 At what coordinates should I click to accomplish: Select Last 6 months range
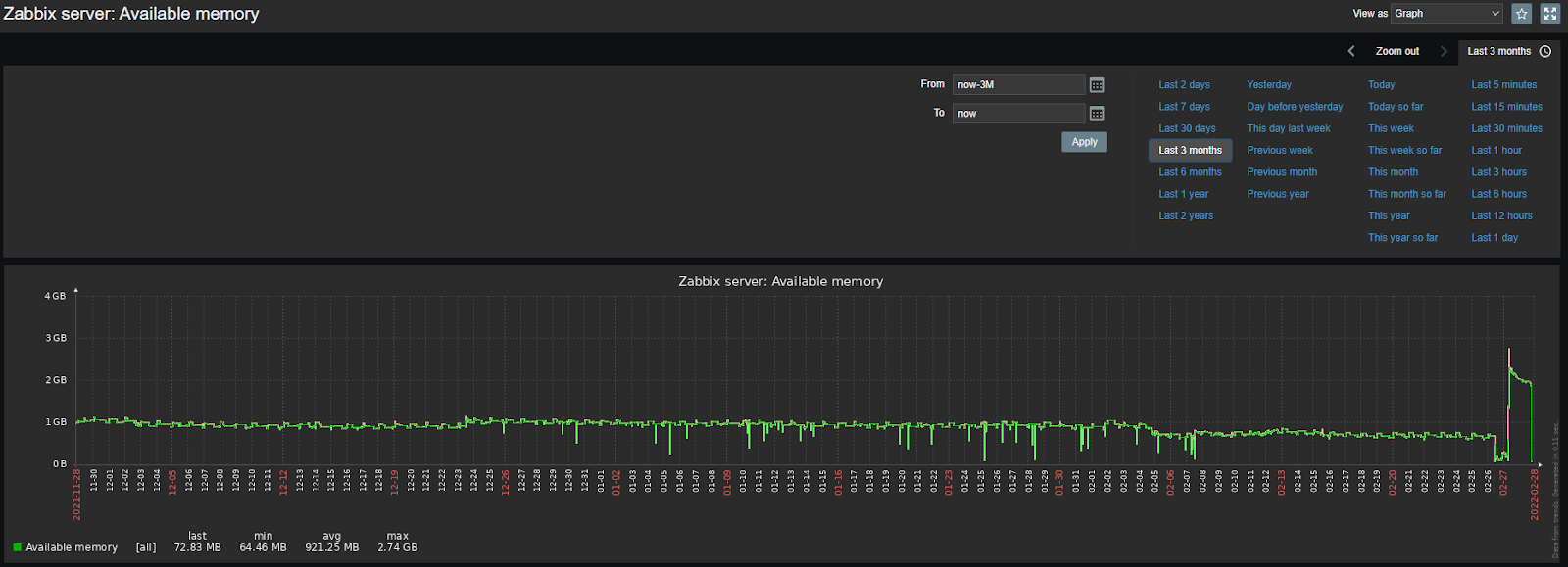(x=1190, y=172)
